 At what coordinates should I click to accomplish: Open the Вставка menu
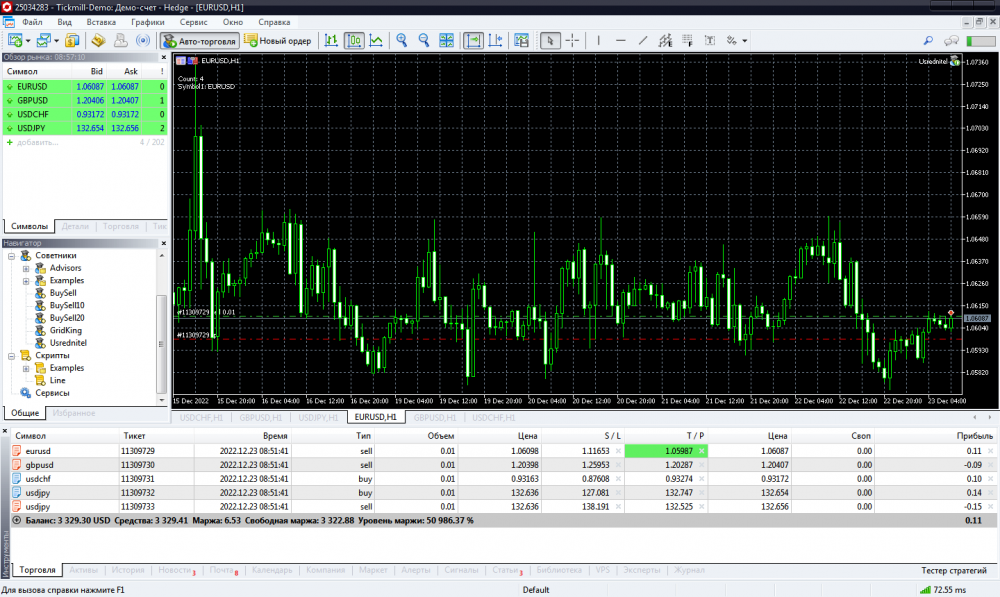(x=101, y=22)
